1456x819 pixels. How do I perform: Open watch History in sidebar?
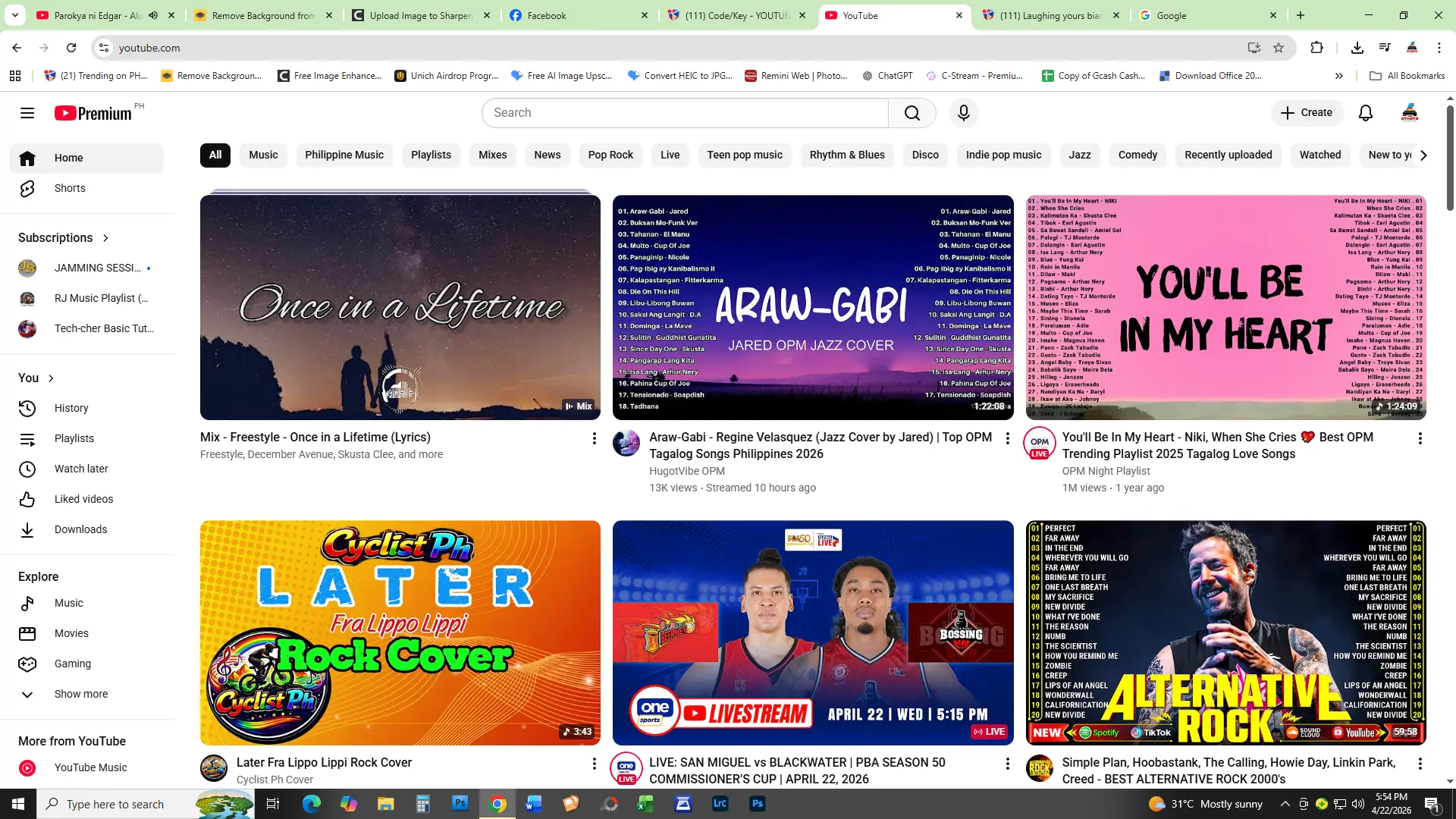tap(86, 408)
